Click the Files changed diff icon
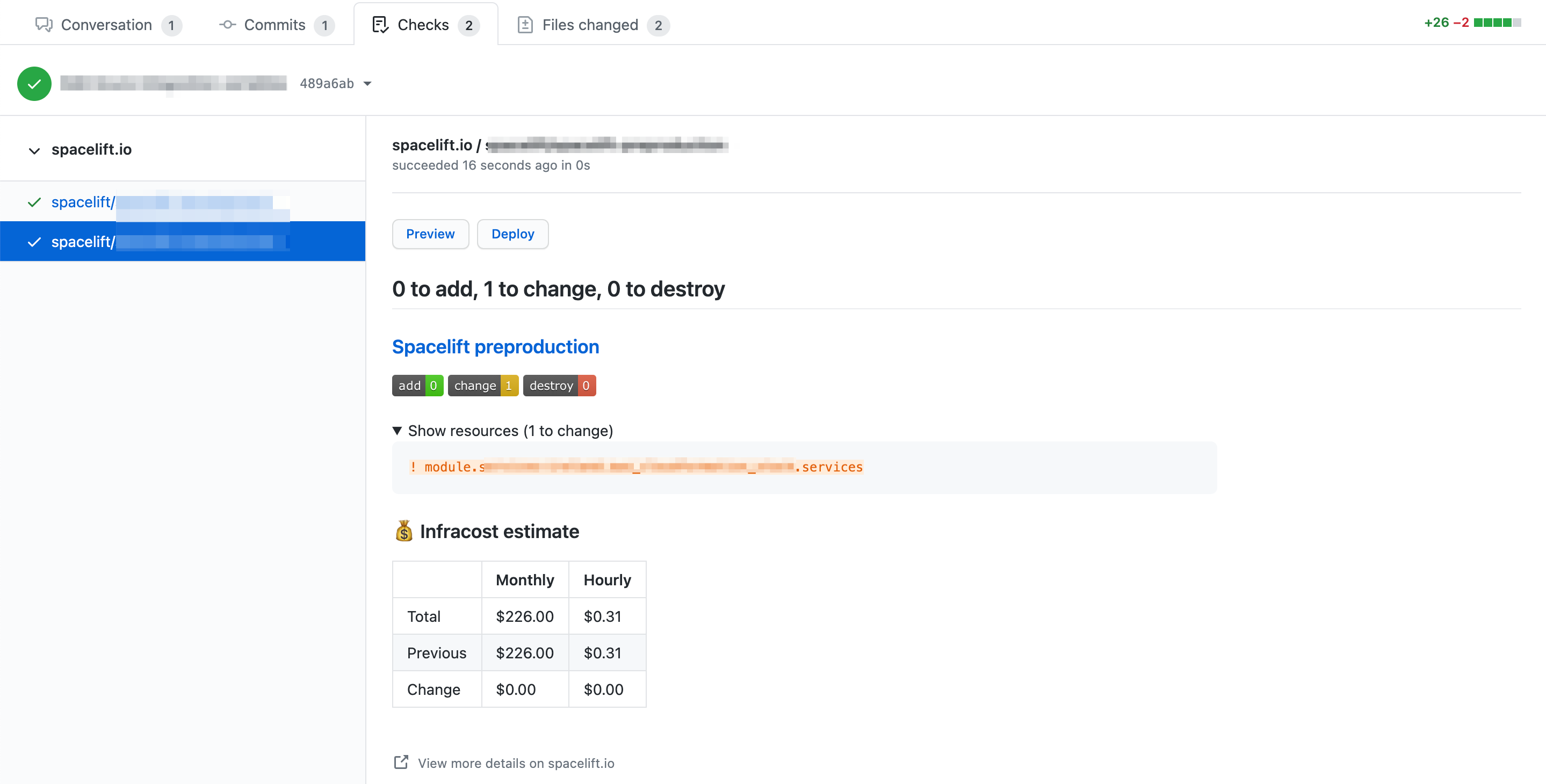The height and width of the screenshot is (784, 1546). pos(525,25)
